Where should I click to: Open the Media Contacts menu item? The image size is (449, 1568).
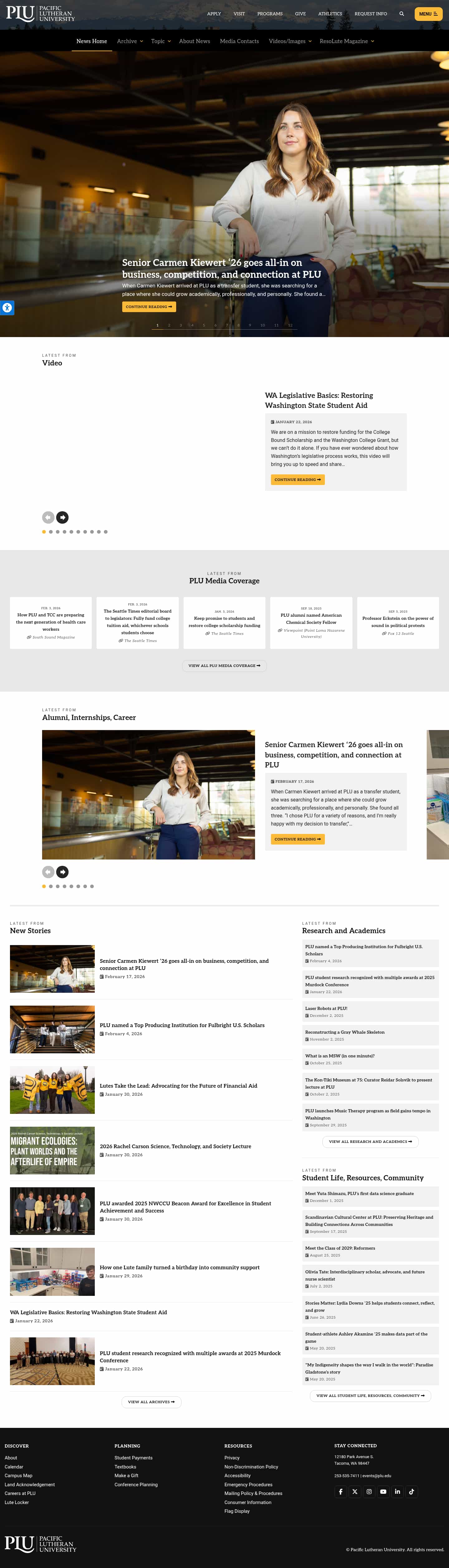239,41
